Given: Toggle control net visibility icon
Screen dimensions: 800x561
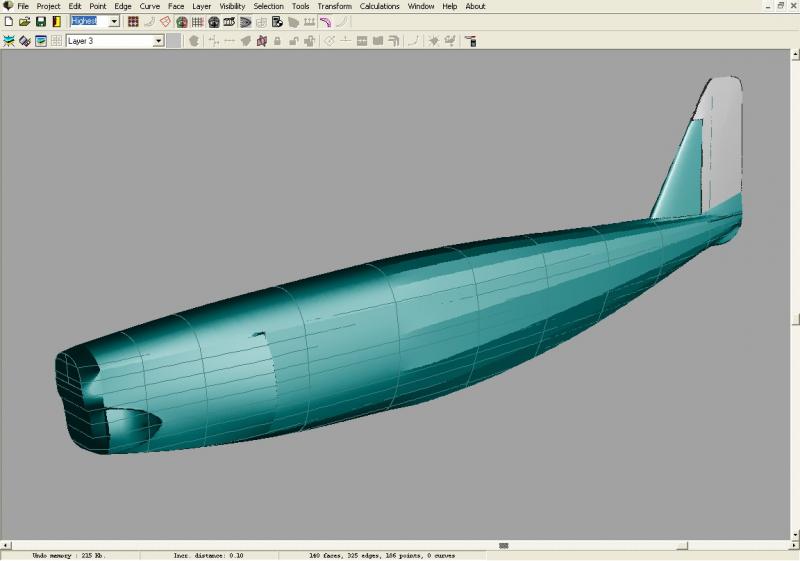Looking at the screenshot, I should coord(133,21).
